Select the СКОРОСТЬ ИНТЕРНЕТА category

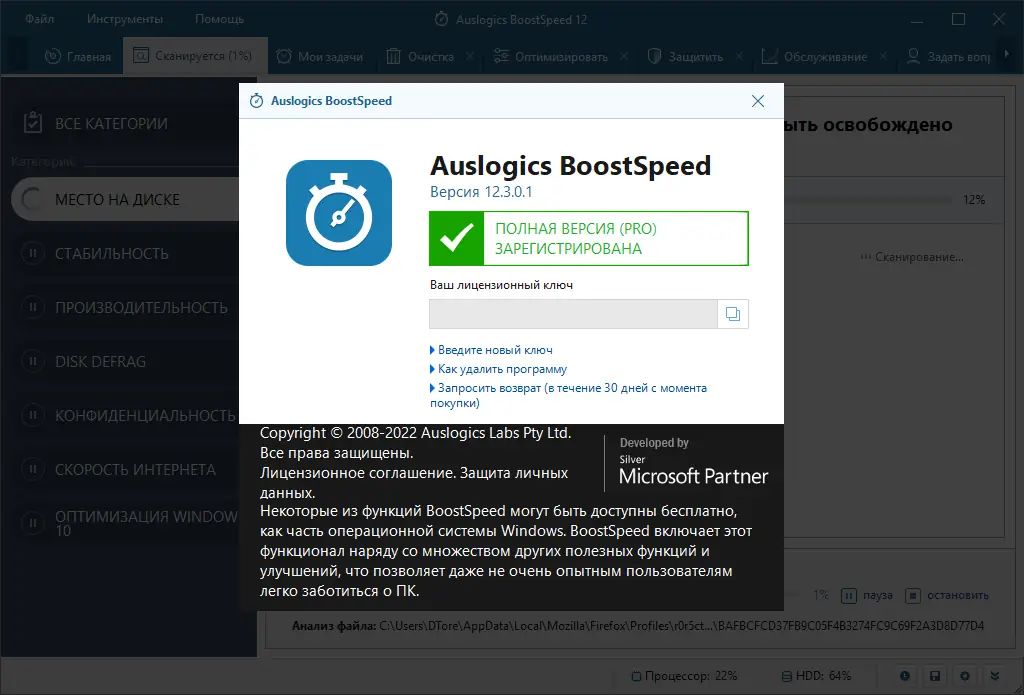pyautogui.click(x=125, y=470)
